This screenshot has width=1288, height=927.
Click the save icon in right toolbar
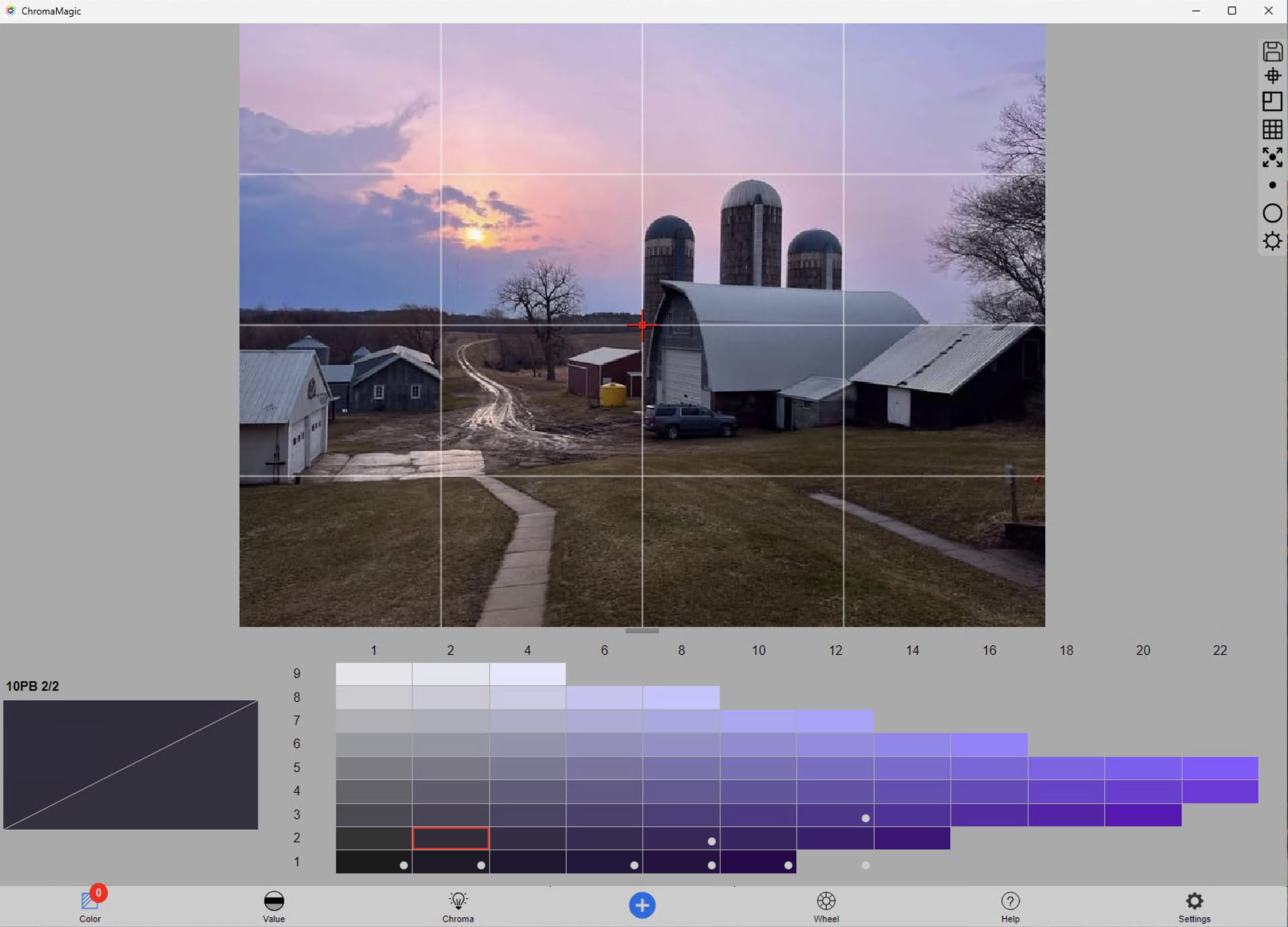(x=1272, y=52)
